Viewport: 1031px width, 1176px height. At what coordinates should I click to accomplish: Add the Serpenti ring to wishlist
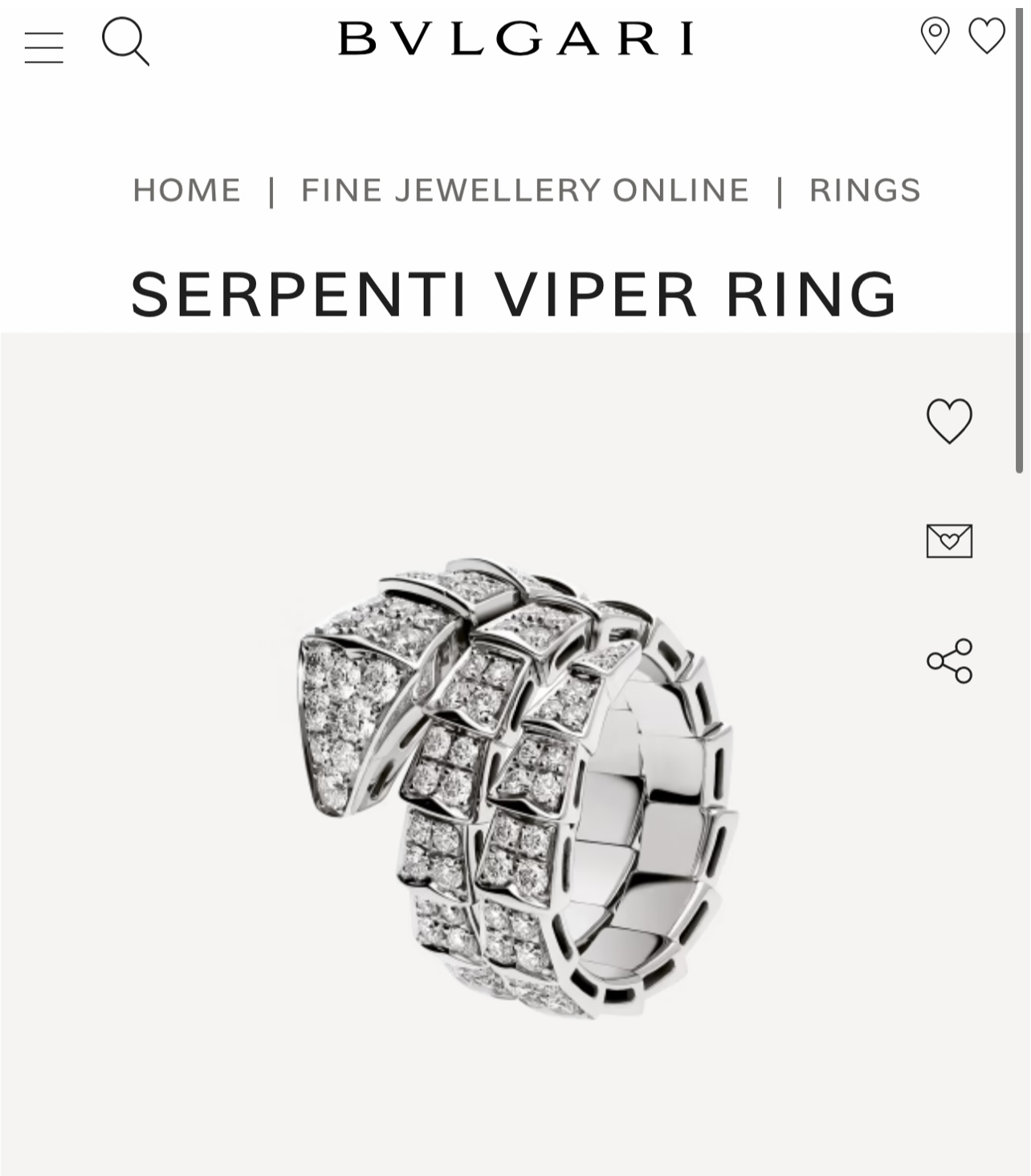coord(949,421)
